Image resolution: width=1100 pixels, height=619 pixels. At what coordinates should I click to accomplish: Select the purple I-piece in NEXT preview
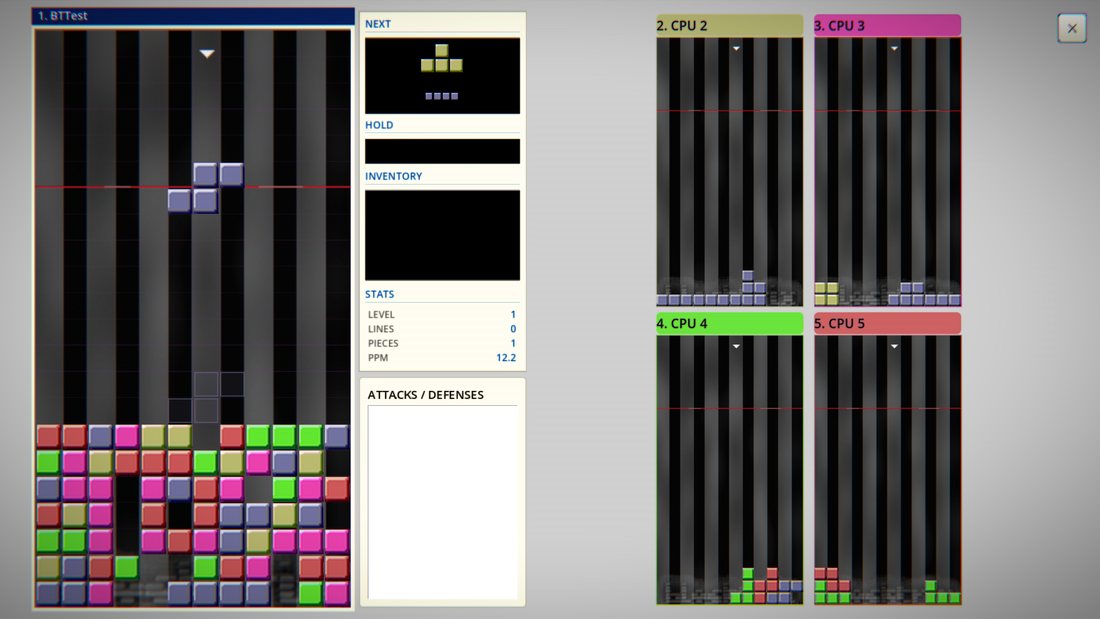441,96
